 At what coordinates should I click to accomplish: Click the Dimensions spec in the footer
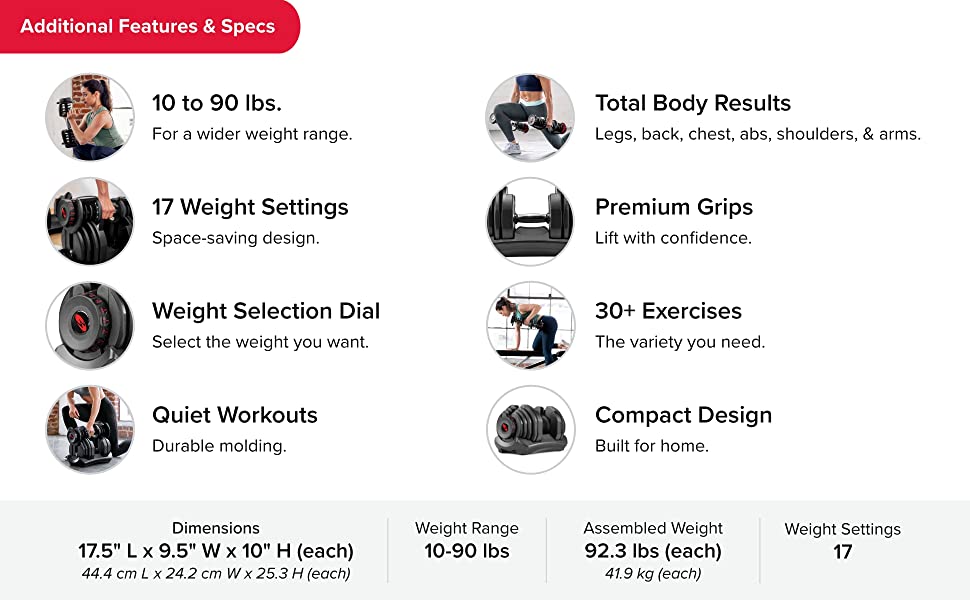coord(216,550)
